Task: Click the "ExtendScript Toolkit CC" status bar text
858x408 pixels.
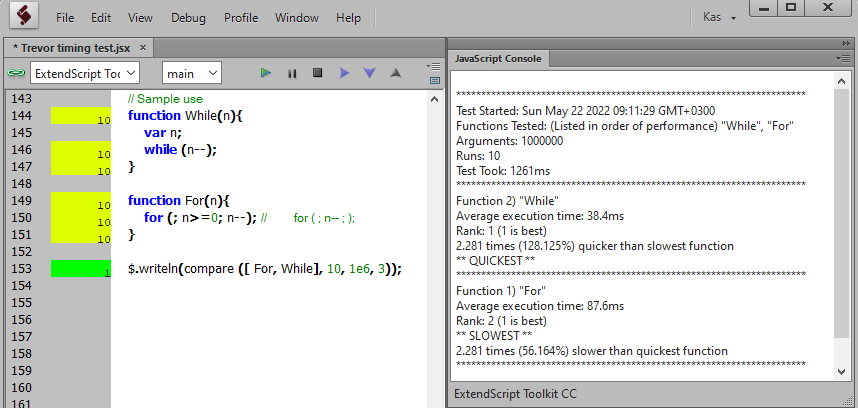Action: pyautogui.click(x=515, y=394)
